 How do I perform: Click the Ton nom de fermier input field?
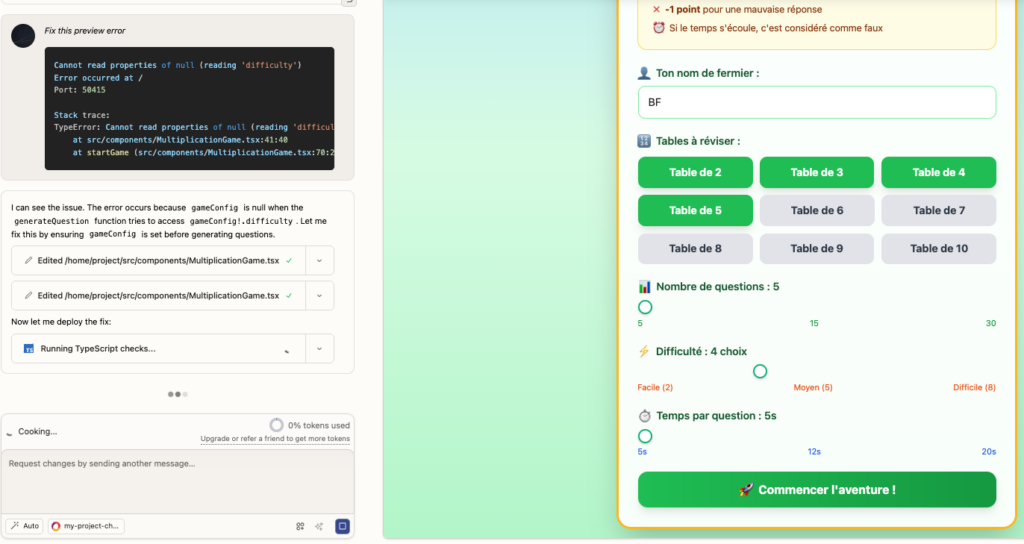817,102
